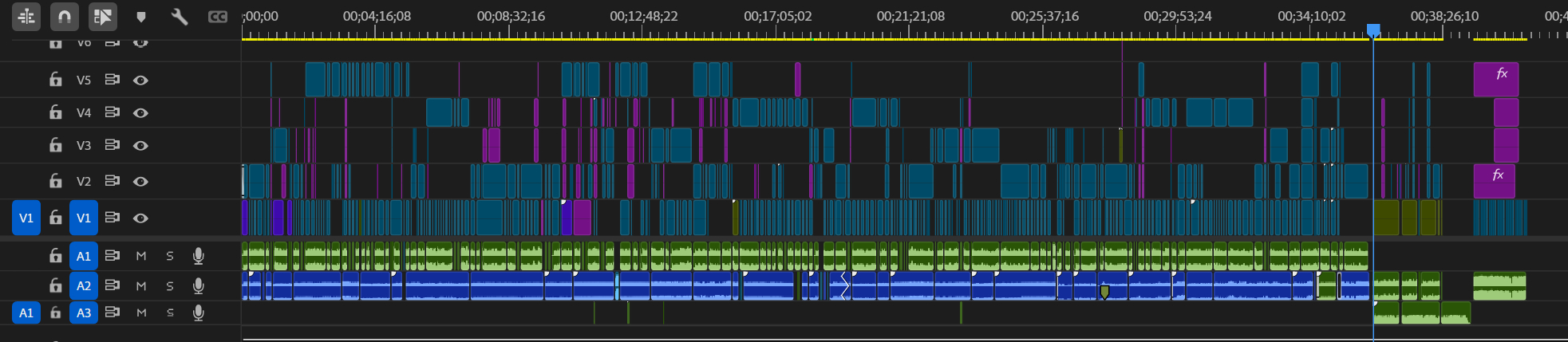Screen dimensions: 1568x342
Task: Toggle the V1 source patching button
Action: pos(26,218)
